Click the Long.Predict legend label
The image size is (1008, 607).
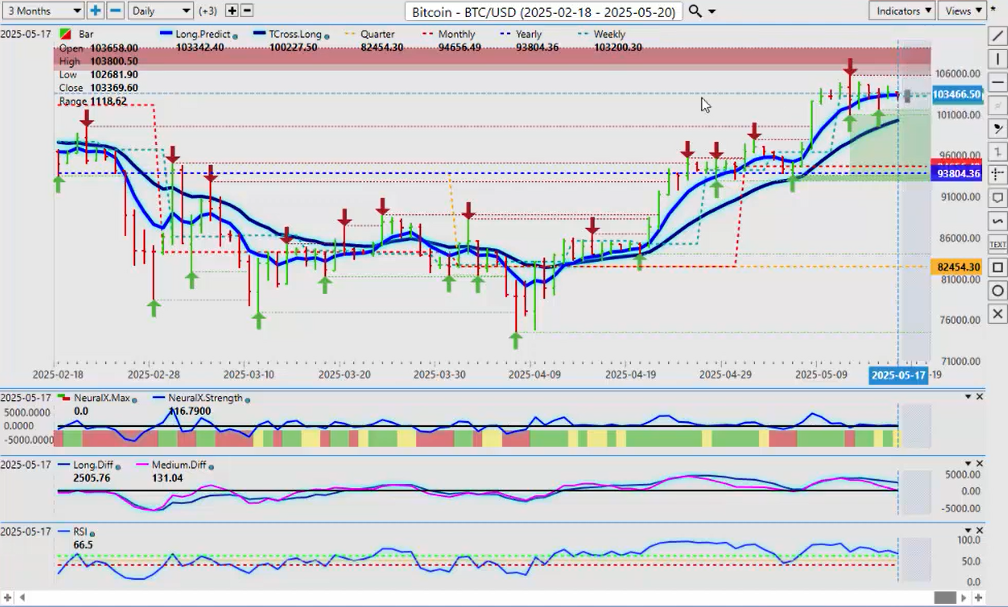(x=203, y=34)
